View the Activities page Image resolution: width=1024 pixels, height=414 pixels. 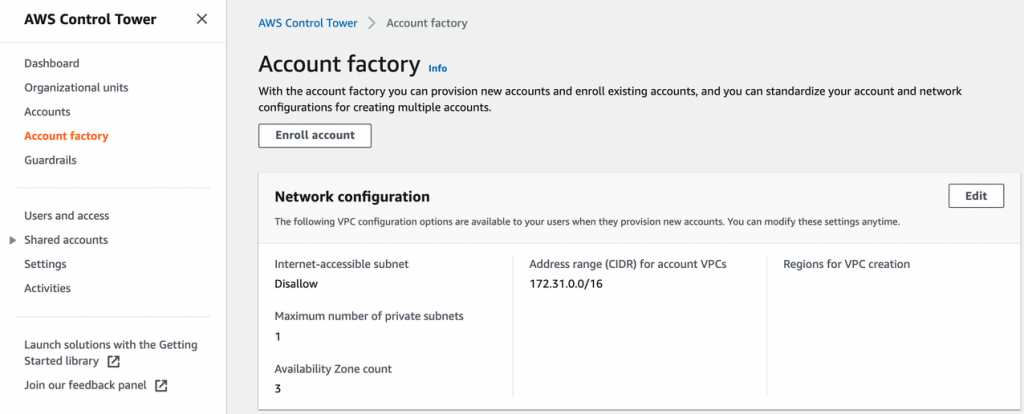tap(47, 288)
